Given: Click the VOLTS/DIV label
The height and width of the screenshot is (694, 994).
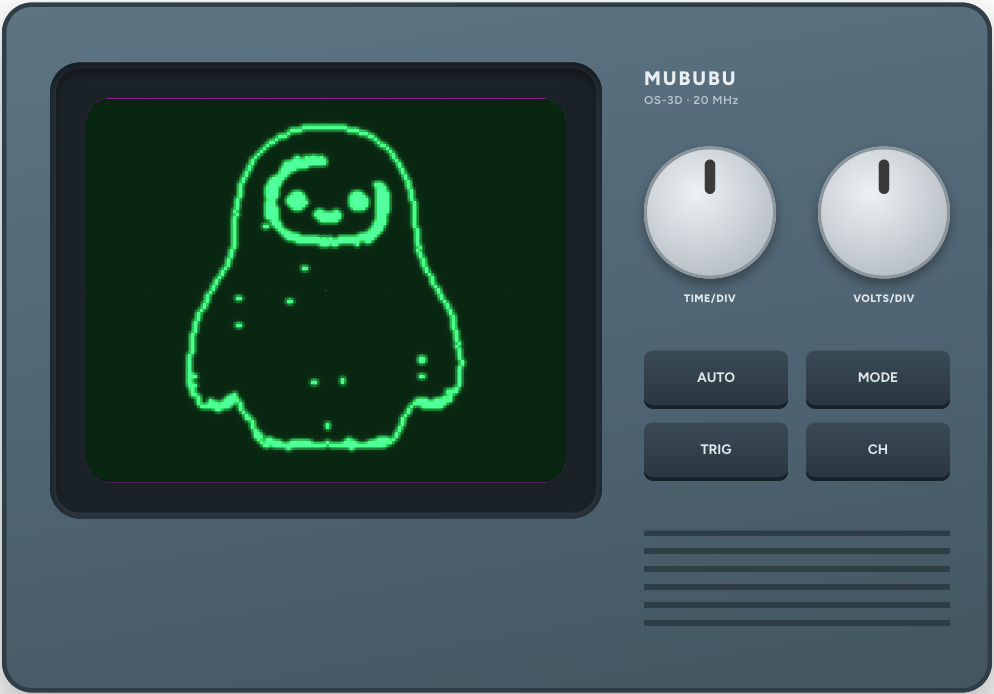Looking at the screenshot, I should click(x=884, y=298).
